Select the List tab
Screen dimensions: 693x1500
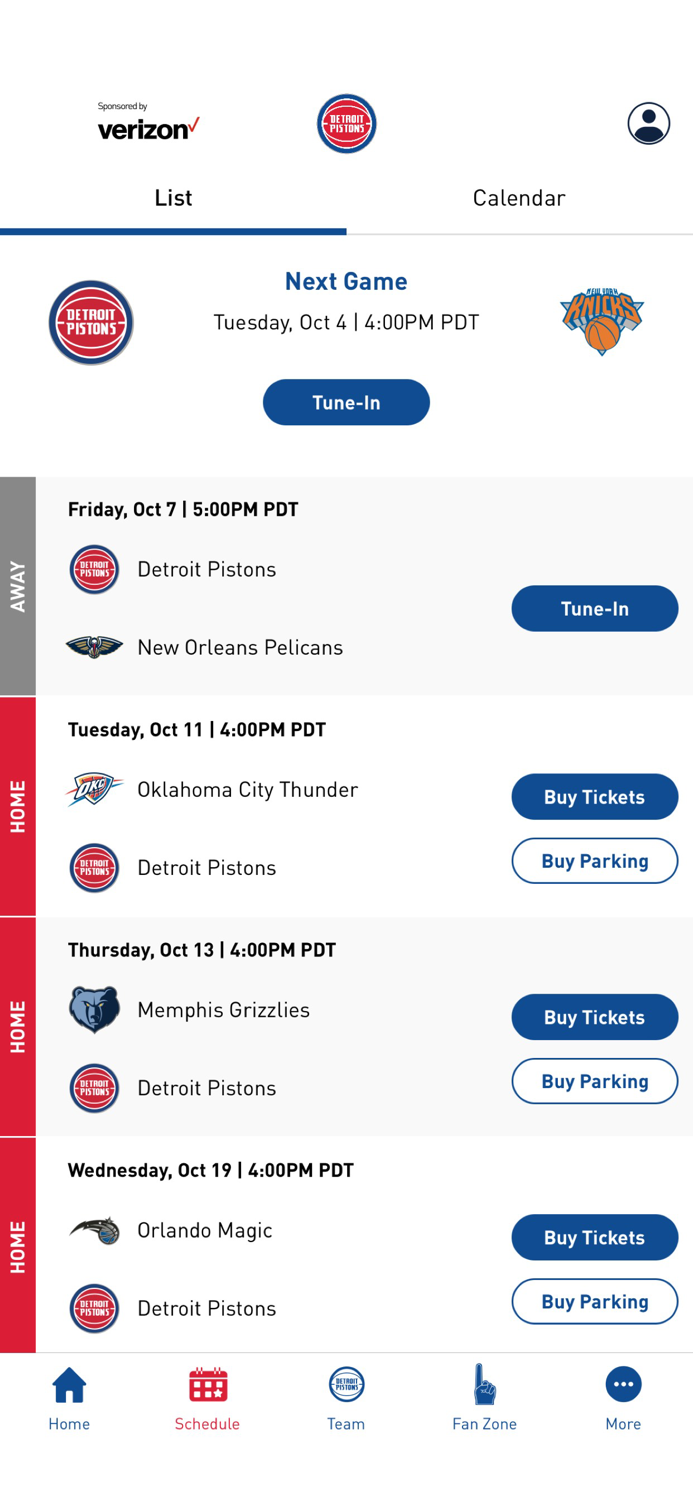(173, 198)
